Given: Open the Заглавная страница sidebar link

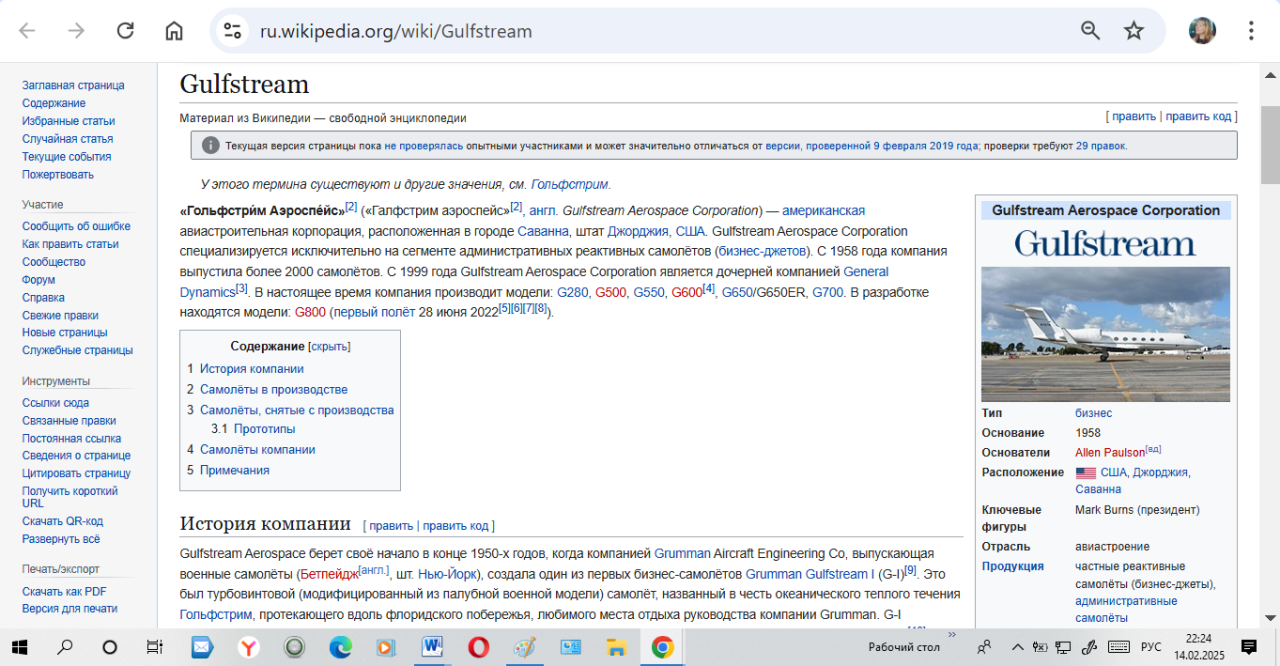Looking at the screenshot, I should click(73, 85).
